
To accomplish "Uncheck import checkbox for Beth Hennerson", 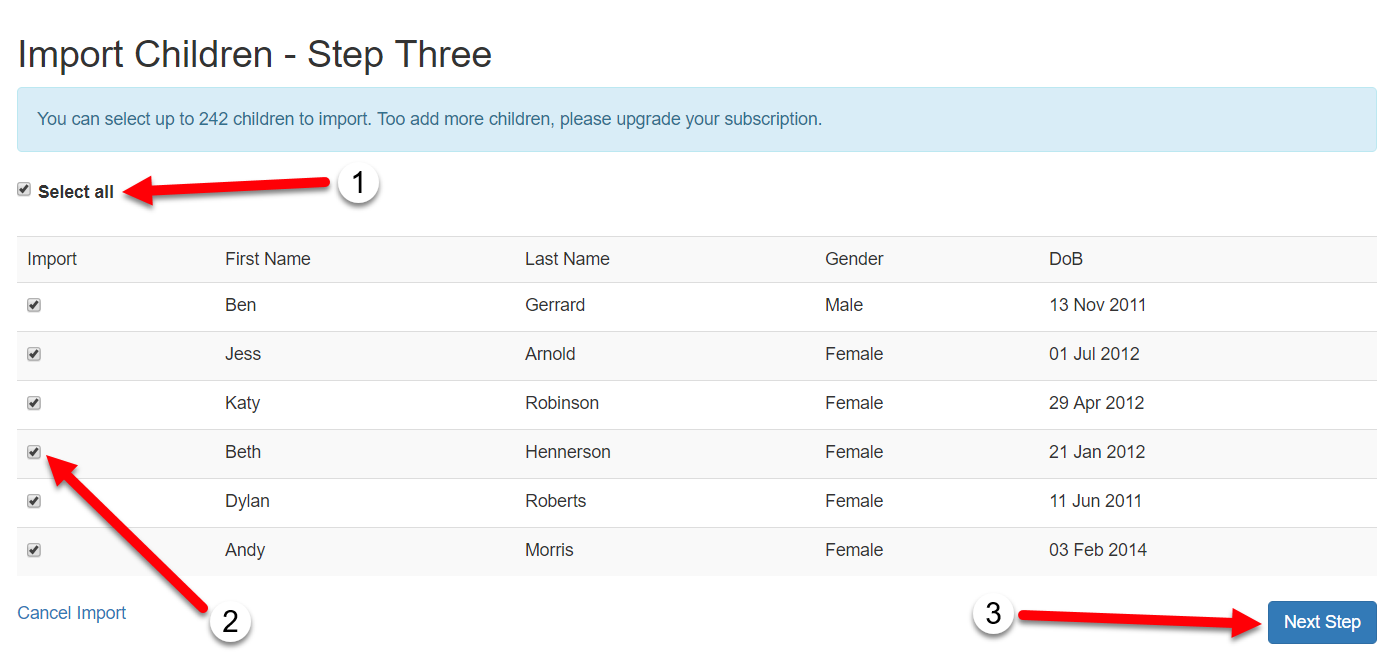I will pyautogui.click(x=34, y=452).
